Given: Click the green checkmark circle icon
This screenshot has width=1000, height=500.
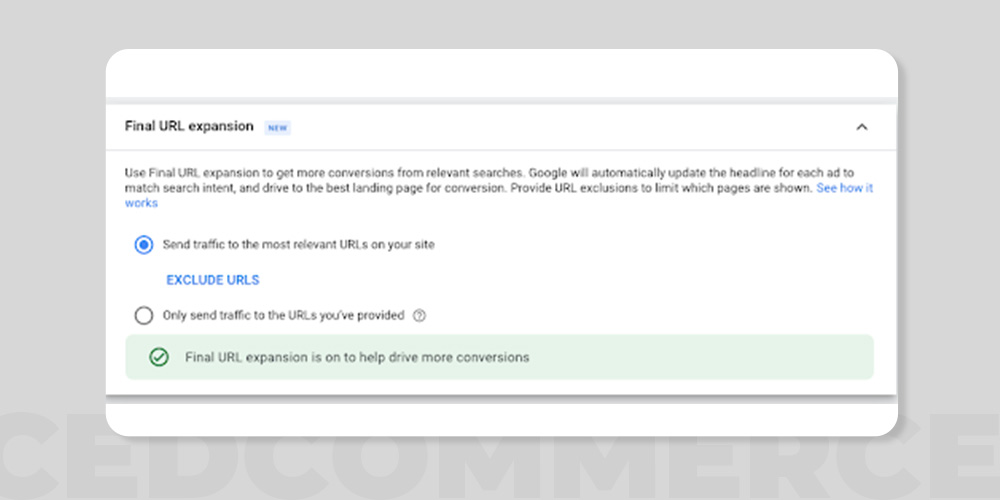Looking at the screenshot, I should pyautogui.click(x=159, y=357).
